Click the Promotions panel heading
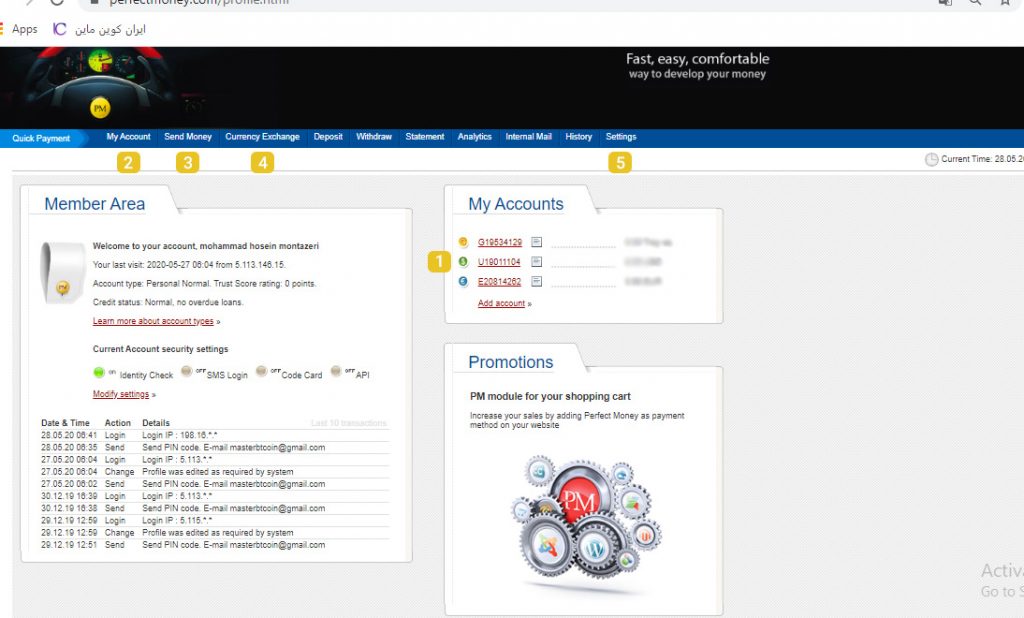The image size is (1024, 618). click(x=511, y=362)
